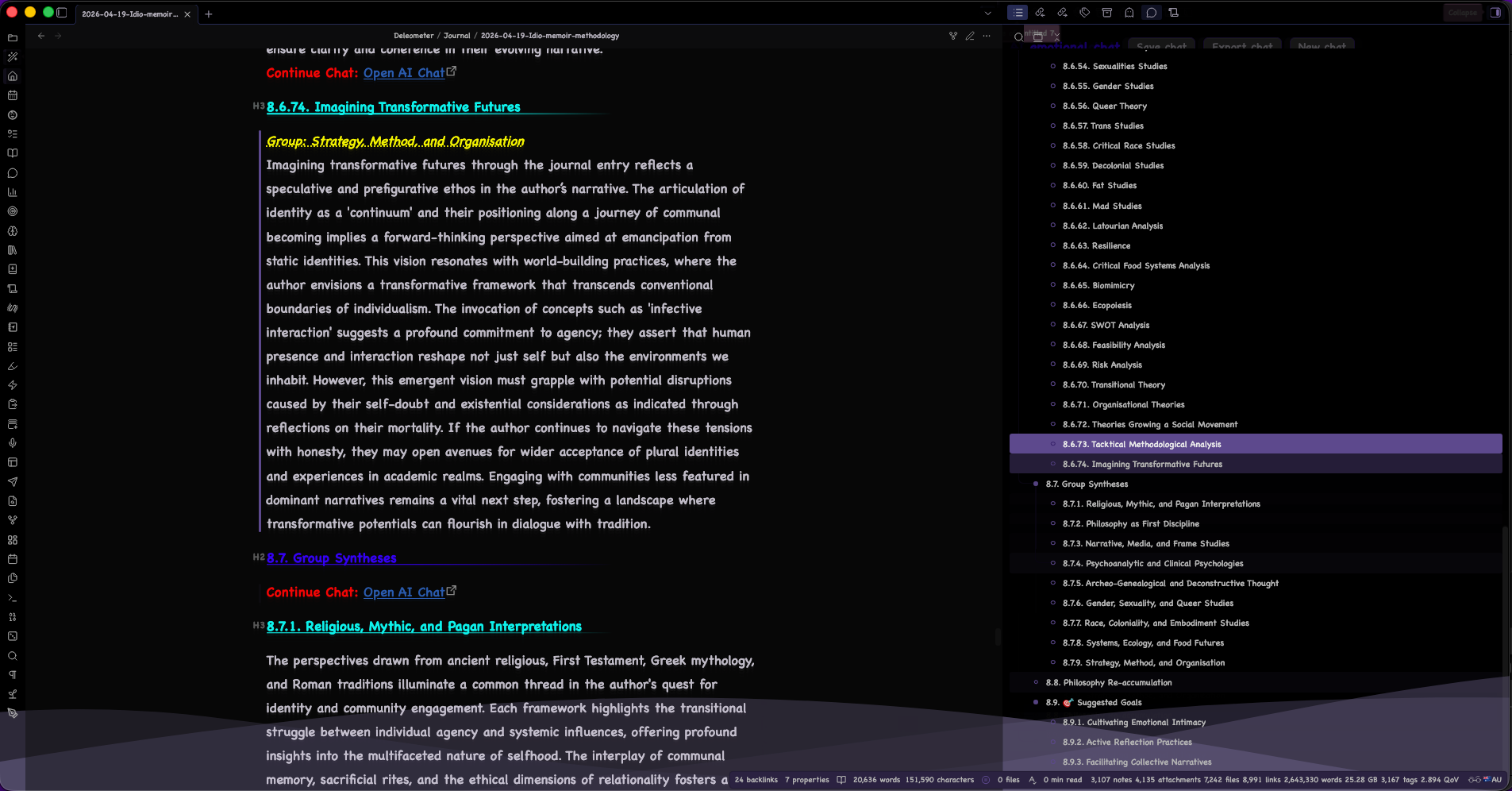Click the 8.7 Group Syntheses heading
Viewport: 1512px width, 791px height.
(x=331, y=558)
